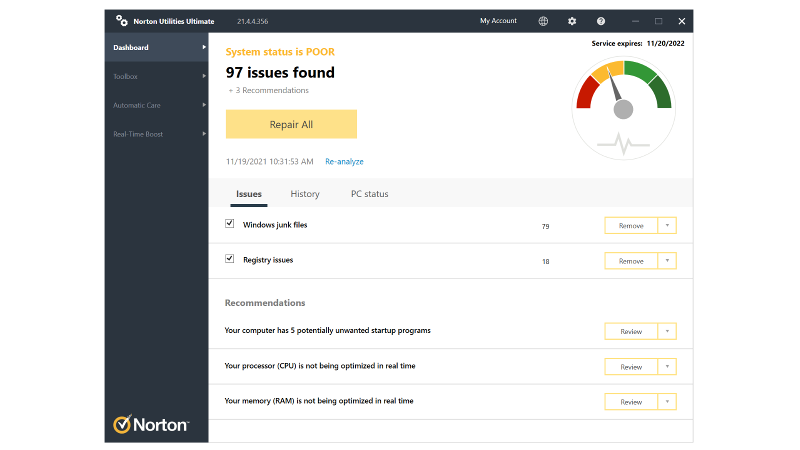Remove Windows junk files
Image resolution: width=800 pixels, height=450 pixels.
631,226
